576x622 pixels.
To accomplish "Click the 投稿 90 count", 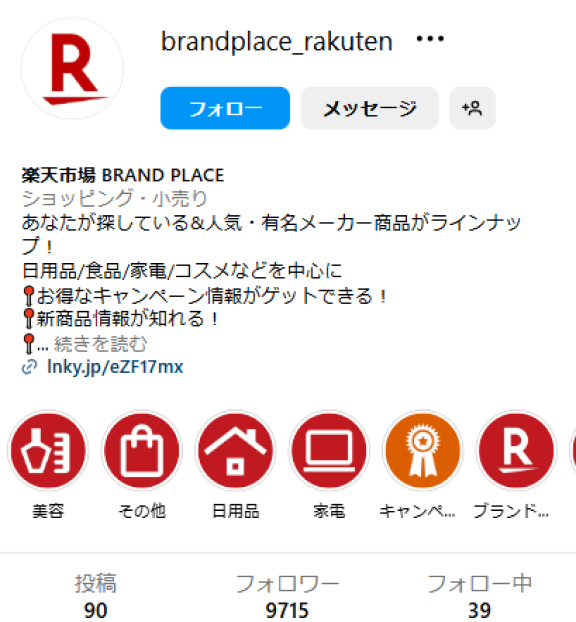I will [x=96, y=597].
